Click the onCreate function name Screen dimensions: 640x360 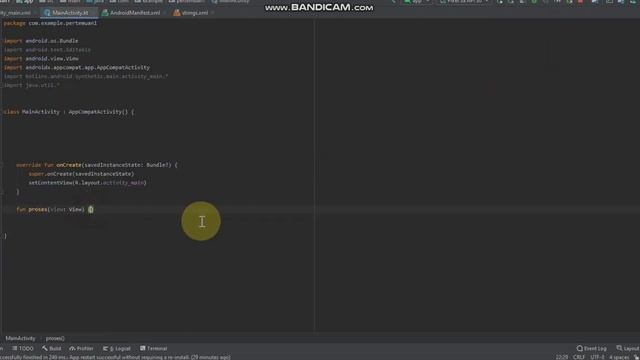(x=69, y=165)
